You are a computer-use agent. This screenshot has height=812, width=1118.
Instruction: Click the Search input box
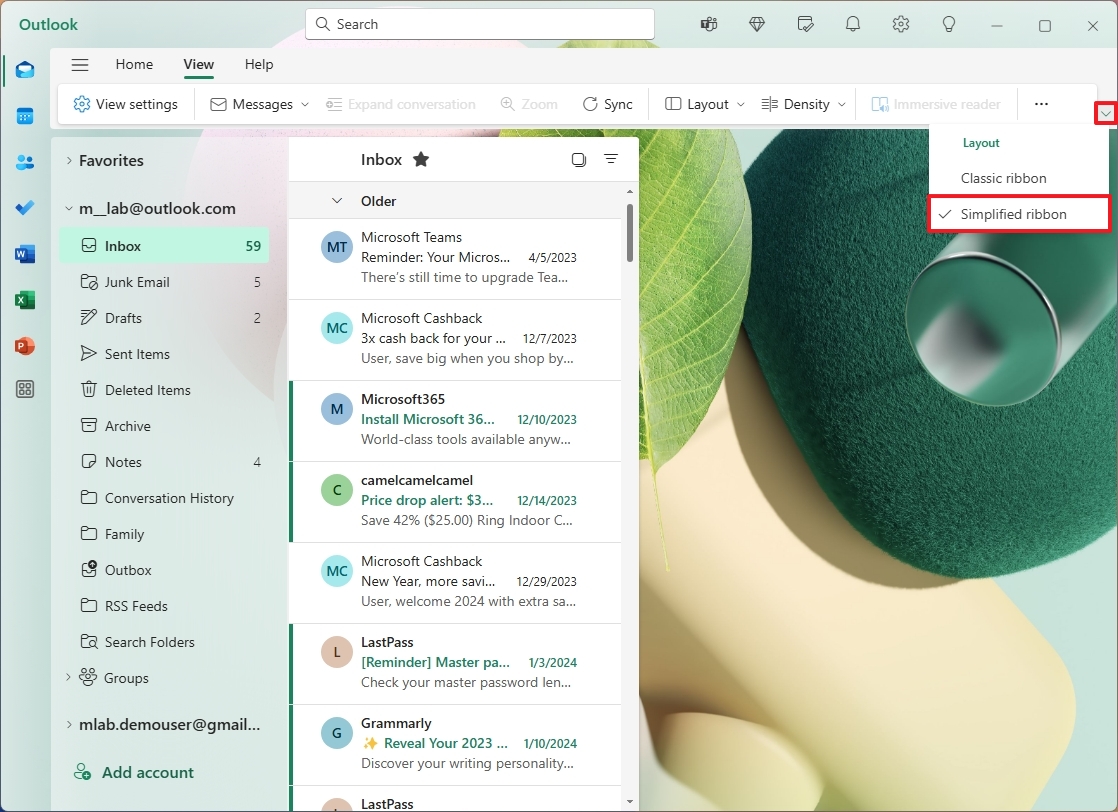480,24
